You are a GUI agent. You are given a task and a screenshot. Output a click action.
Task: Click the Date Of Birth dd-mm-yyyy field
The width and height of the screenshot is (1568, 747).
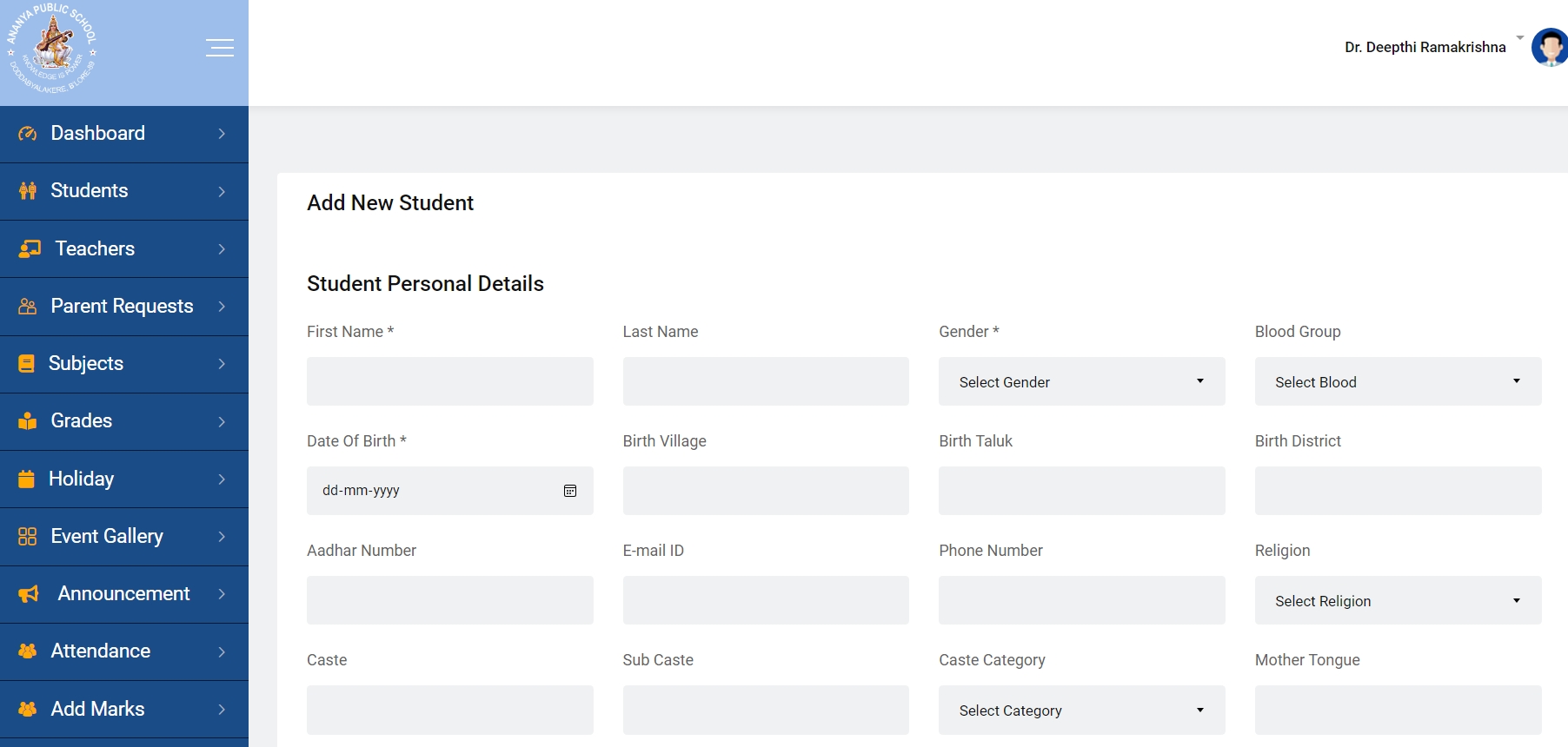tap(449, 491)
